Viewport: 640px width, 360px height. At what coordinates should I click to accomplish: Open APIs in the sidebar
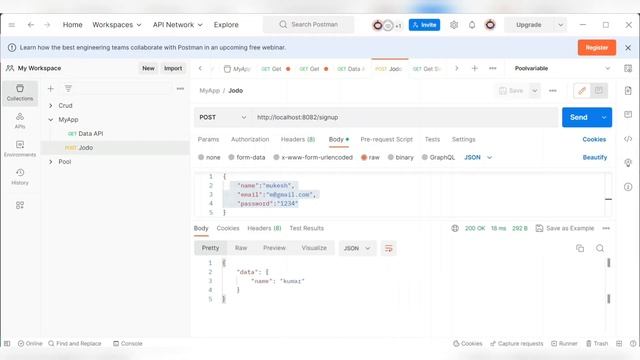[20, 121]
